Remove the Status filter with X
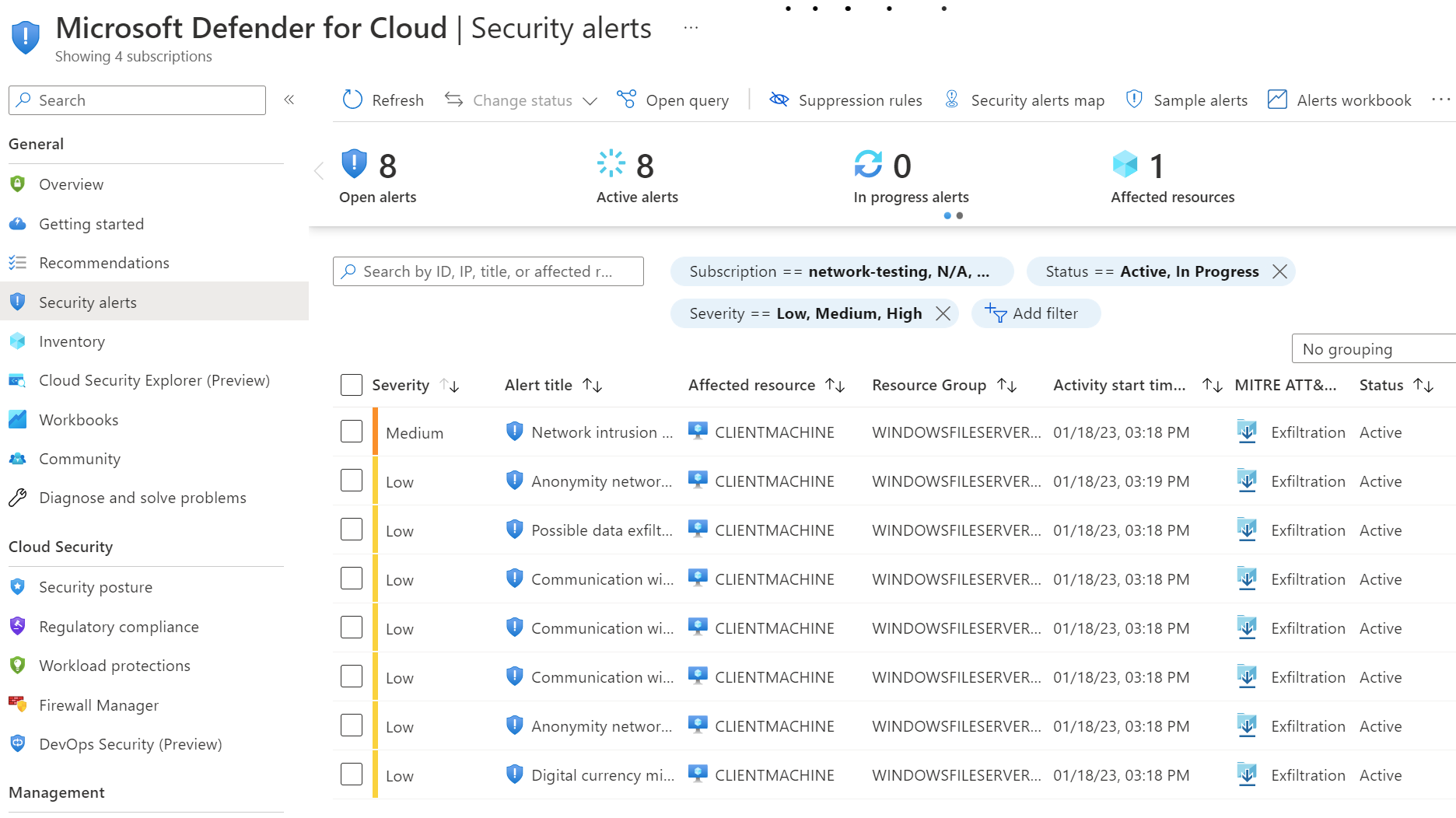The width and height of the screenshot is (1456, 818). coord(1279,271)
